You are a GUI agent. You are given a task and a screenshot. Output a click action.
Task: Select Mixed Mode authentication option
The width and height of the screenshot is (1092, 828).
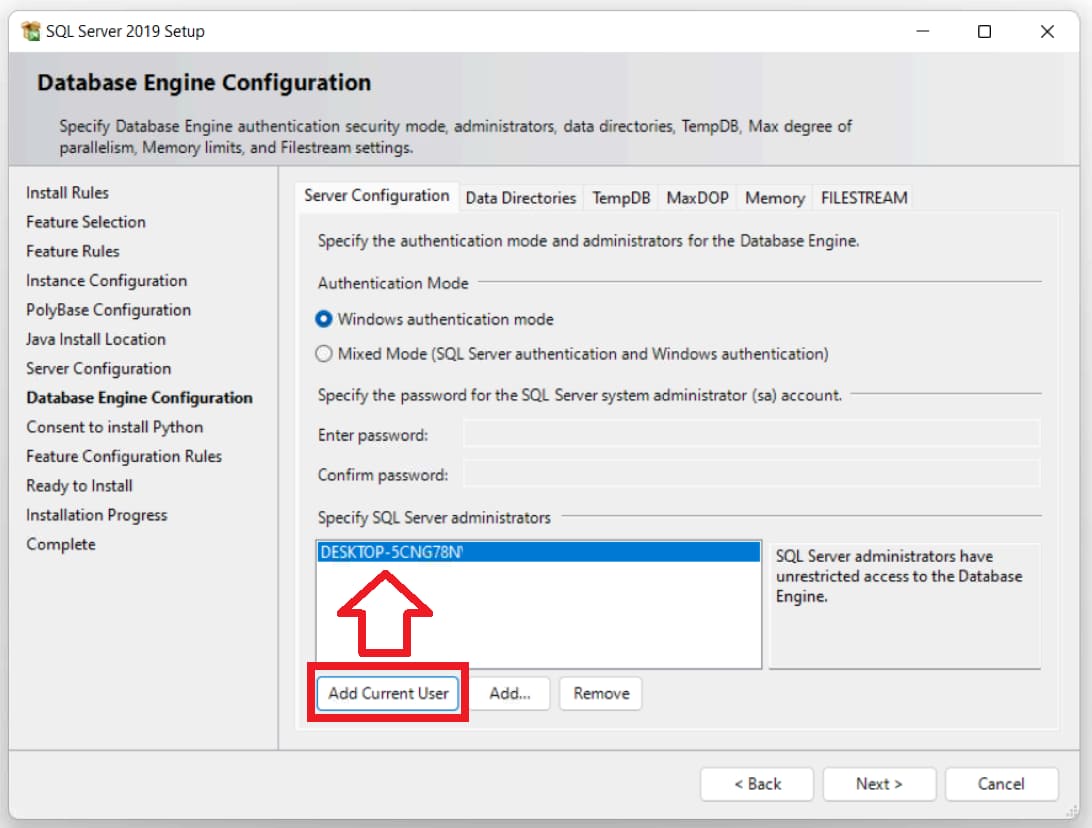324,354
